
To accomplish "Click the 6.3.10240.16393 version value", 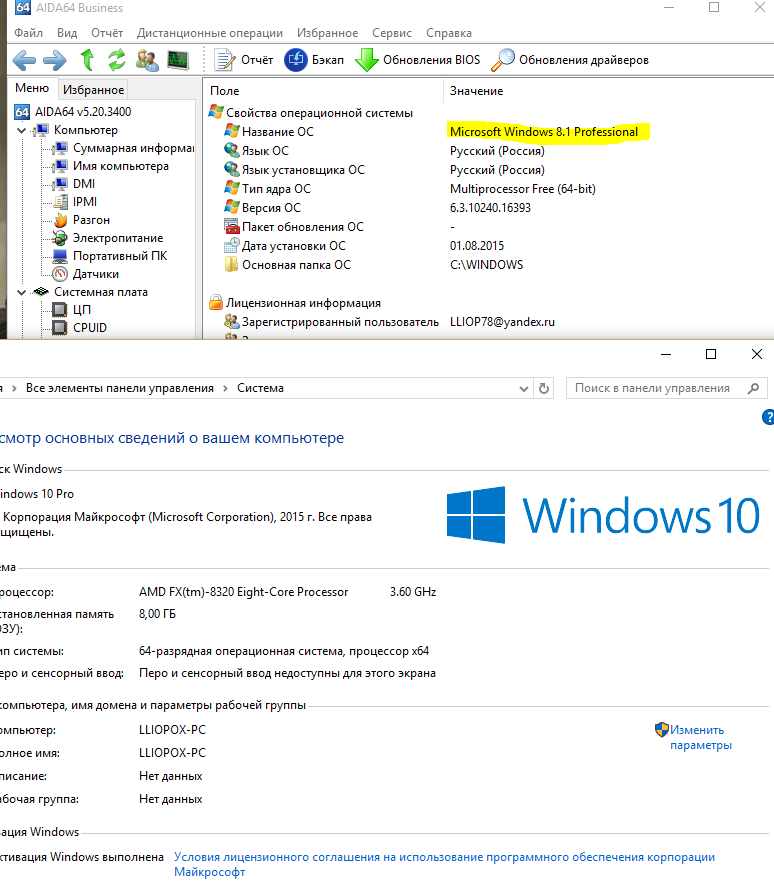I will coord(490,207).
